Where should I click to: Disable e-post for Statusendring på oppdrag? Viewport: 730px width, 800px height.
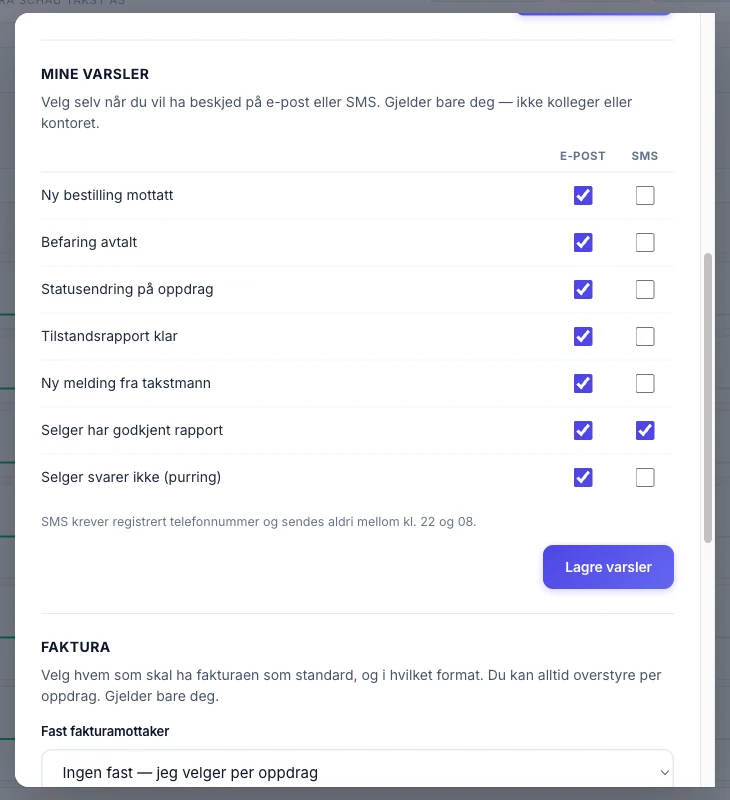coord(583,289)
